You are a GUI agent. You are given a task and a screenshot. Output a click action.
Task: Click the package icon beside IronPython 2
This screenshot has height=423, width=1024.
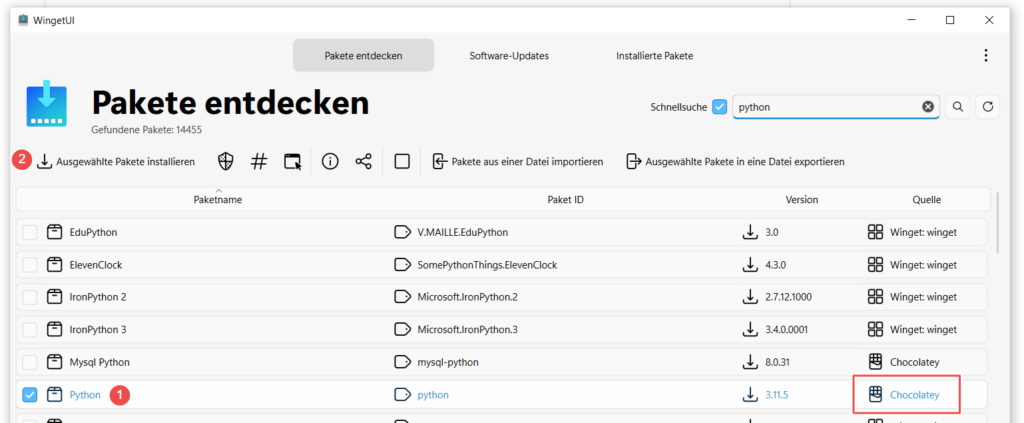click(x=54, y=297)
